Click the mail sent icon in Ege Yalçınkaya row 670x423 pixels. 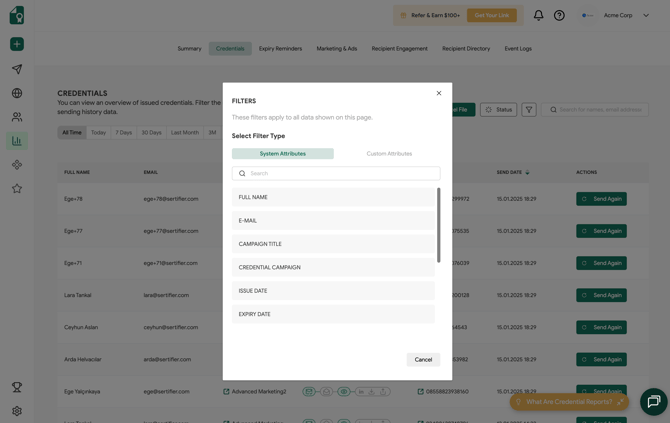click(x=309, y=391)
